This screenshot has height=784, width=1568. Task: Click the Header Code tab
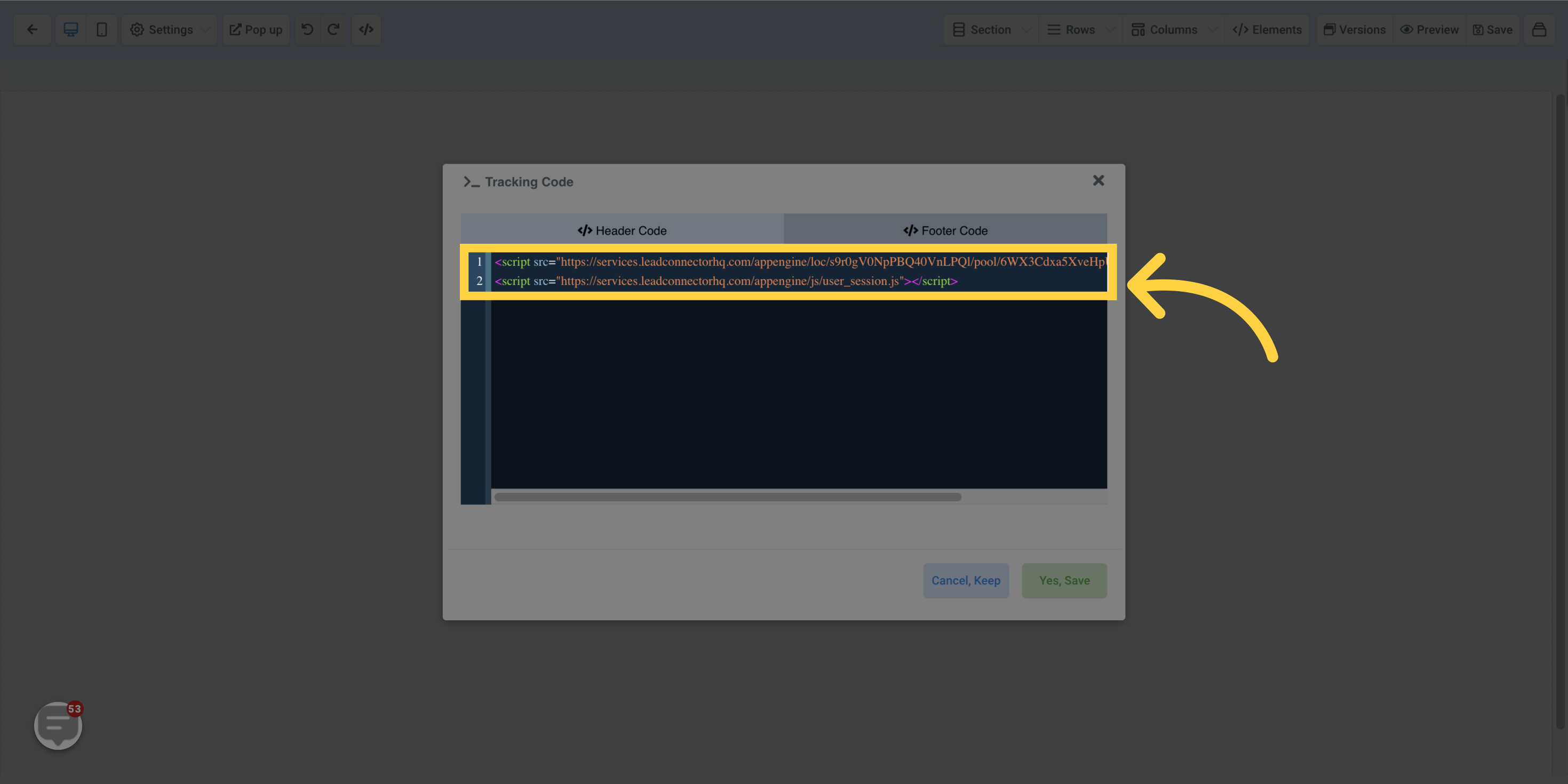622,231
